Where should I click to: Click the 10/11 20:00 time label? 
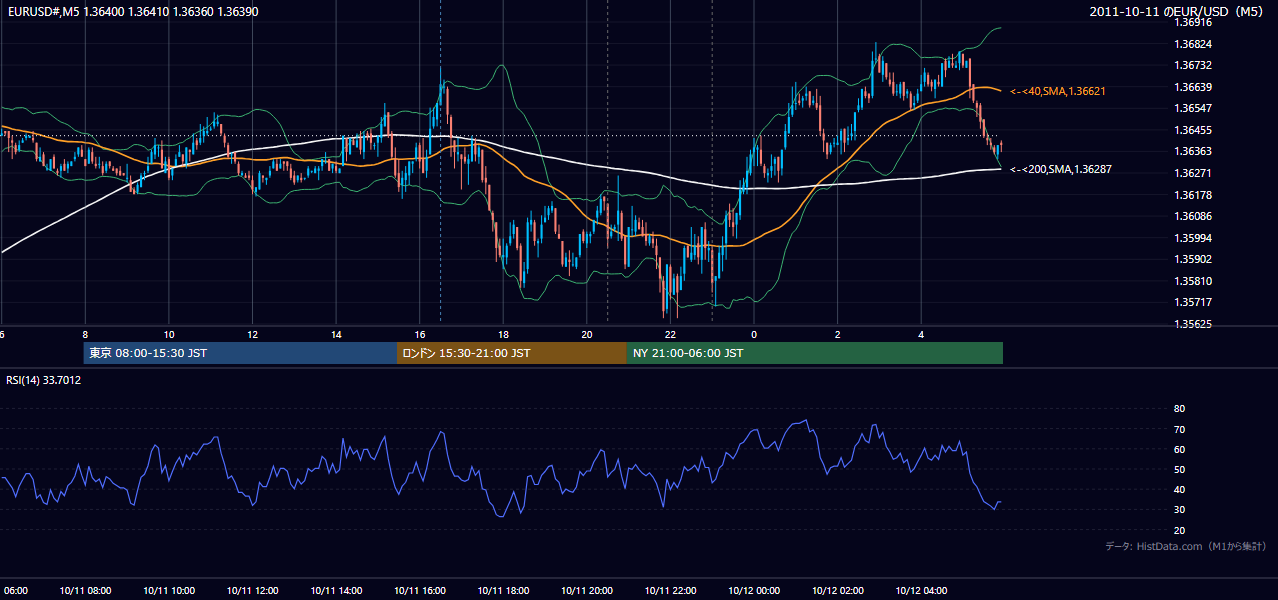(586, 591)
